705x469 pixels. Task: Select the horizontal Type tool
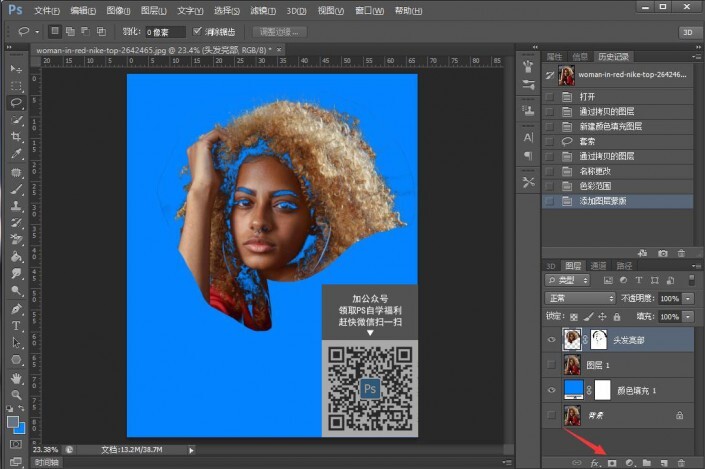pos(16,325)
